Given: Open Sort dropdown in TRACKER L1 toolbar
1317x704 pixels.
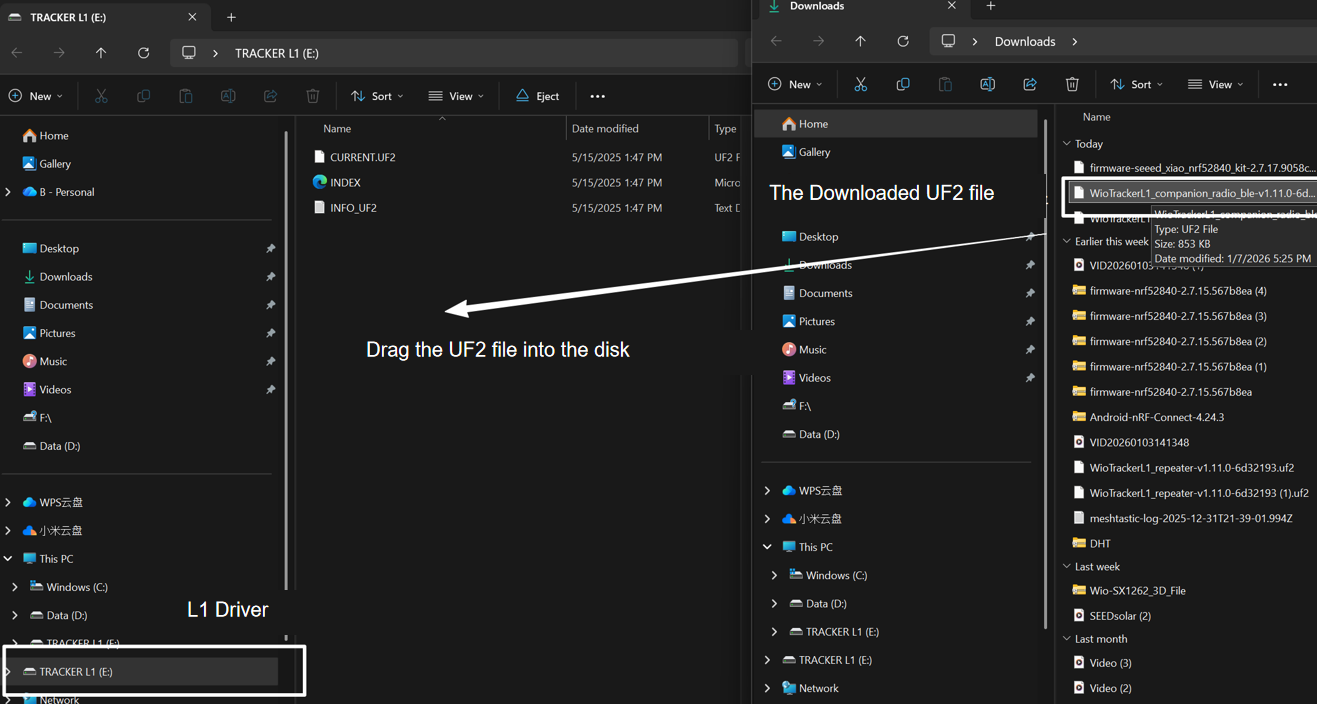Looking at the screenshot, I should point(377,96).
